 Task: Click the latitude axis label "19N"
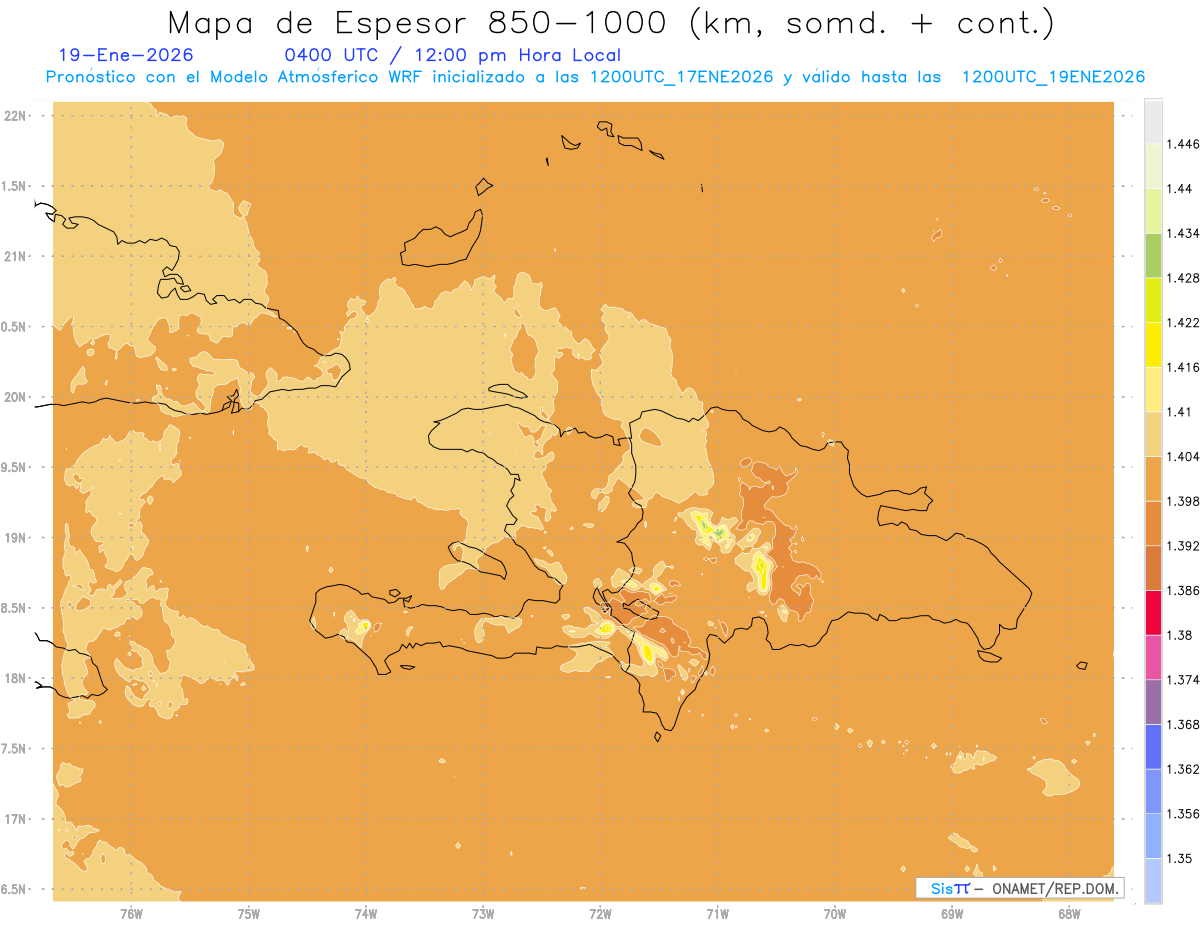click(x=16, y=537)
